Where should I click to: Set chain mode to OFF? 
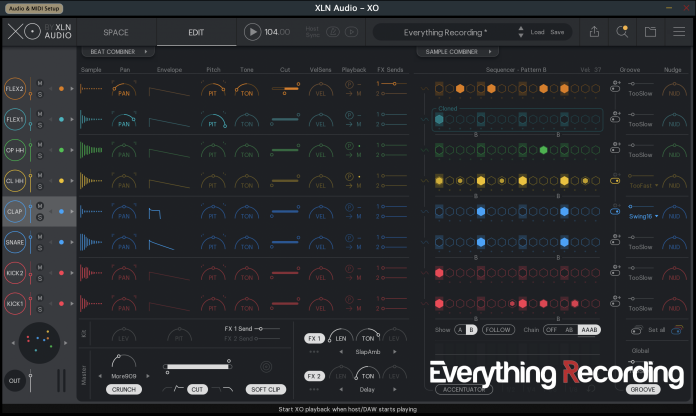pyautogui.click(x=551, y=330)
